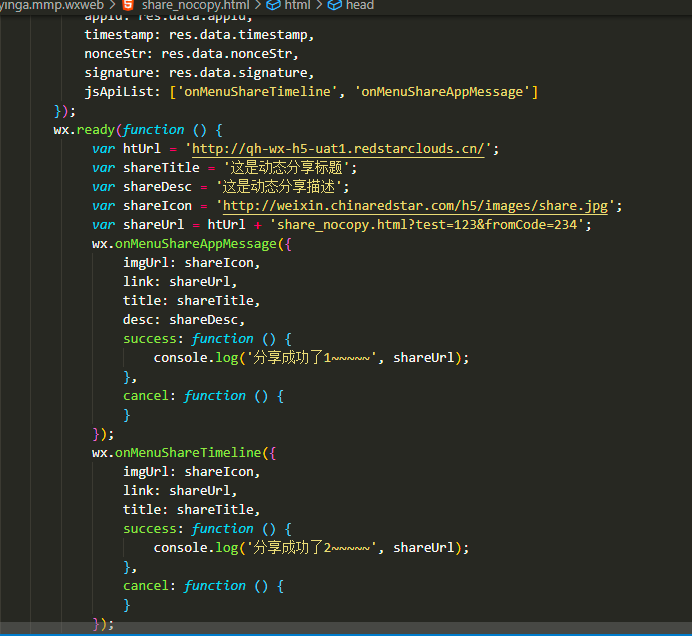Click the html element cube icon
Image resolution: width=692 pixels, height=636 pixels.
[274, 5]
